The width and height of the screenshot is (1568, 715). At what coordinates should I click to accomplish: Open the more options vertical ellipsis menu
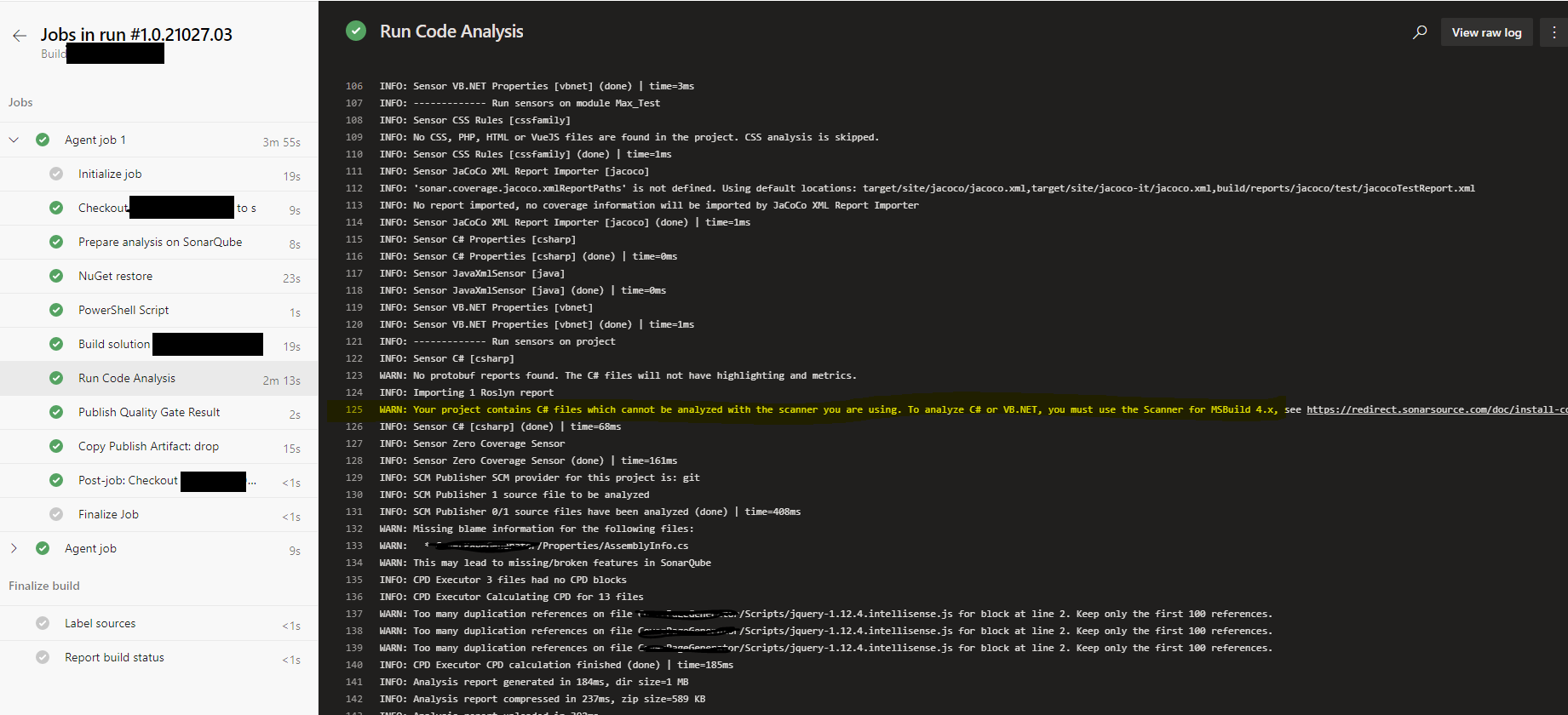click(1554, 32)
